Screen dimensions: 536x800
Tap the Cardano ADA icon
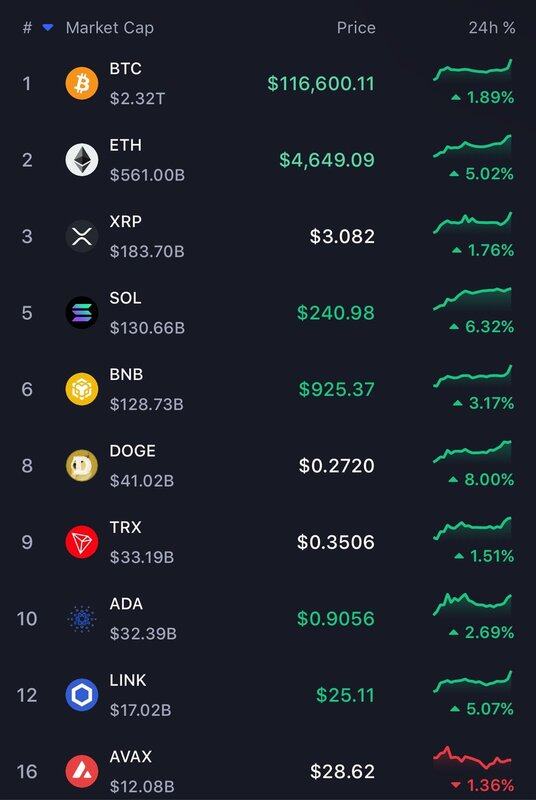82,618
